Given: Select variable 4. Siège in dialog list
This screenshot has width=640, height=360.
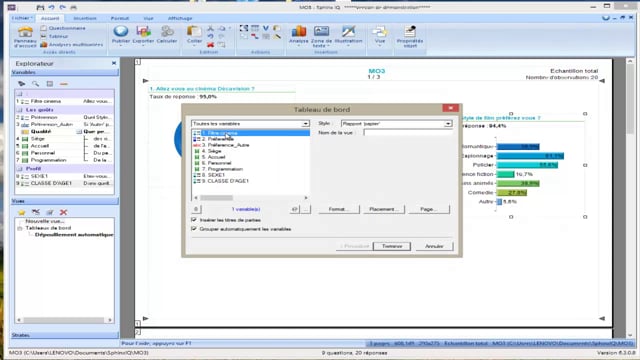Looking at the screenshot, I should 211,151.
